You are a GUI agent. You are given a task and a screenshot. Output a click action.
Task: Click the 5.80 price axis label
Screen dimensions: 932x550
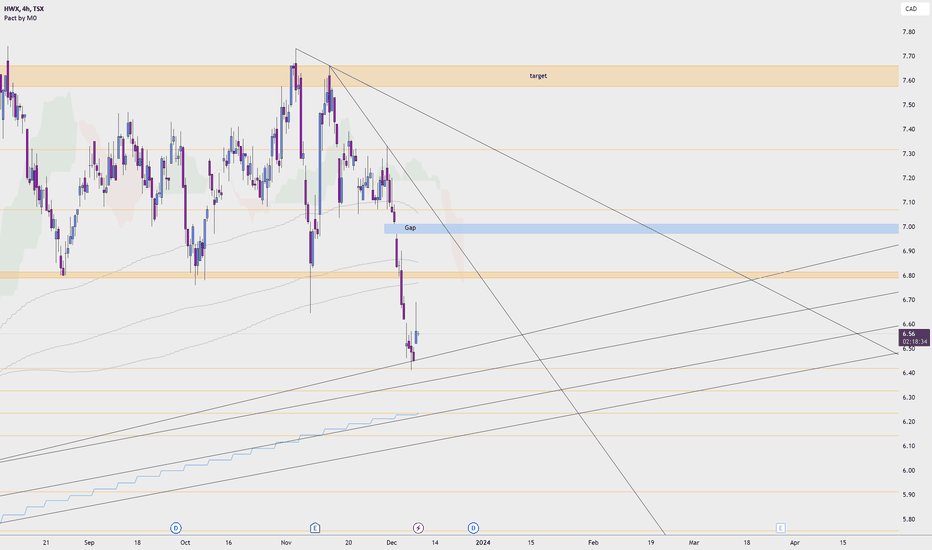click(908, 520)
